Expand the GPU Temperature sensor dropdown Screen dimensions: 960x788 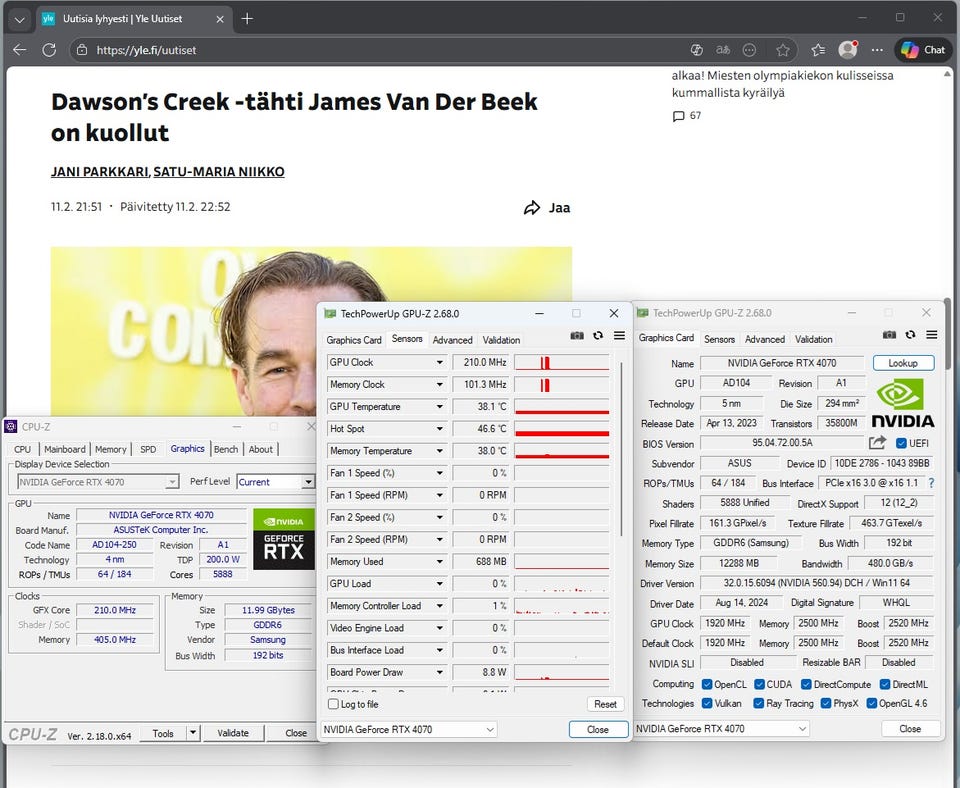pos(440,407)
